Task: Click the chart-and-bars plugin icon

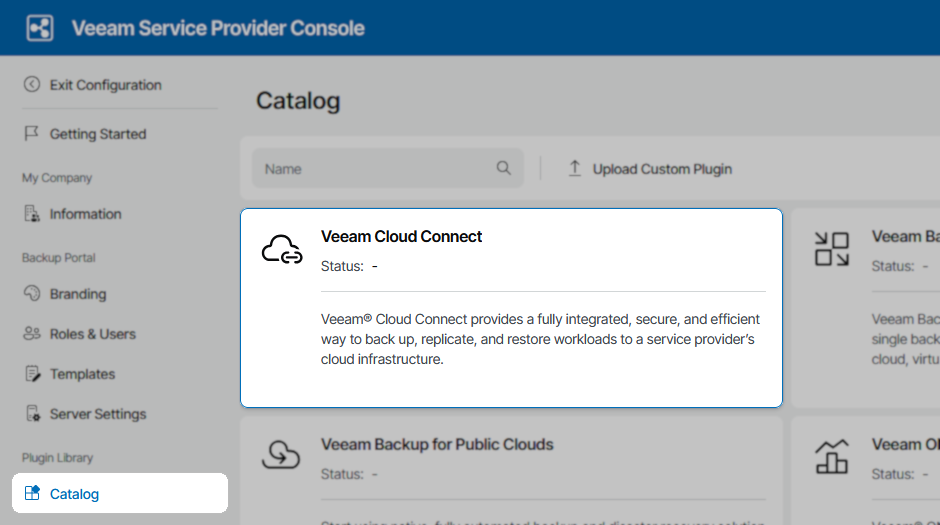Action: [831, 456]
